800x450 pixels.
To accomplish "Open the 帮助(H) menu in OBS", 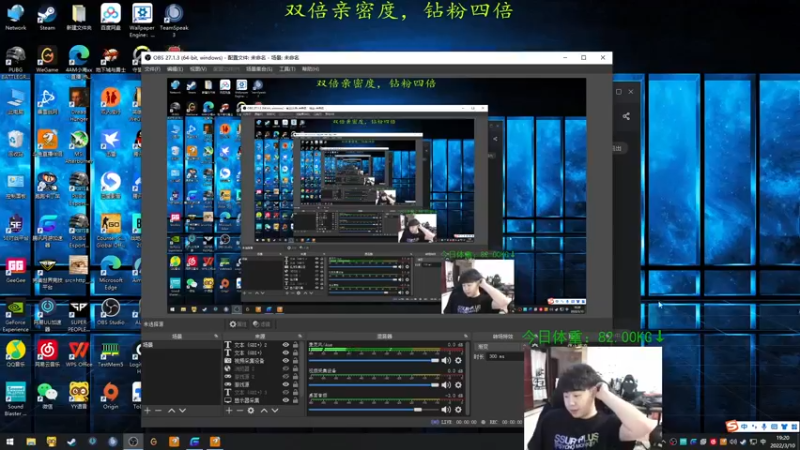I will tap(310, 69).
